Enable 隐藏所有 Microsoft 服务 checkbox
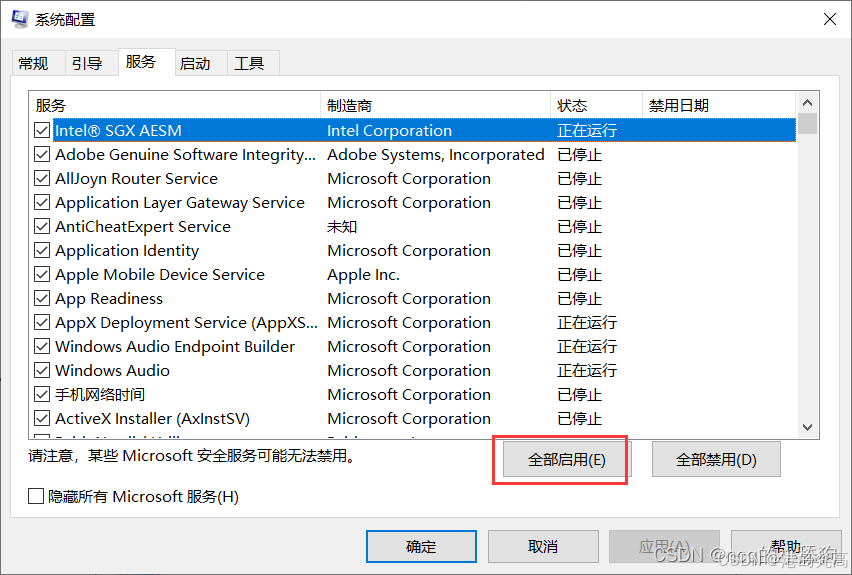This screenshot has height=575, width=852. coord(36,496)
